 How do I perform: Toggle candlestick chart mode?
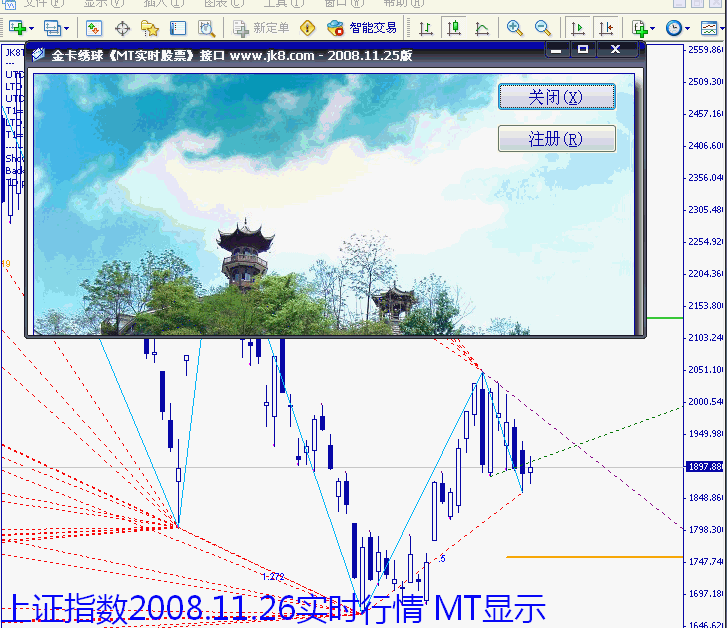tap(454, 28)
